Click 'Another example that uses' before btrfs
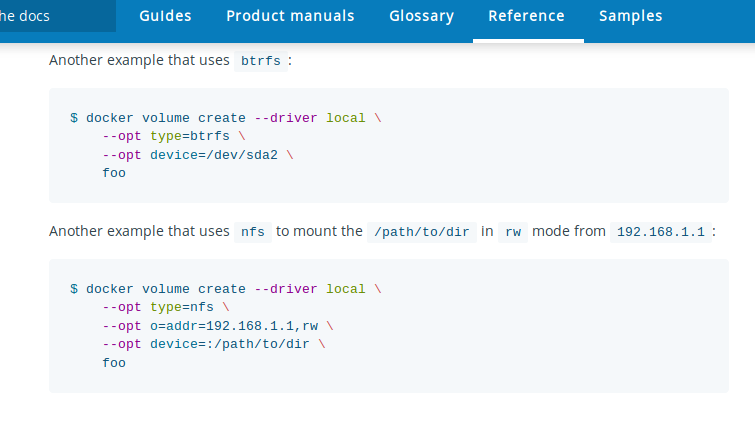The image size is (755, 430). point(139,60)
